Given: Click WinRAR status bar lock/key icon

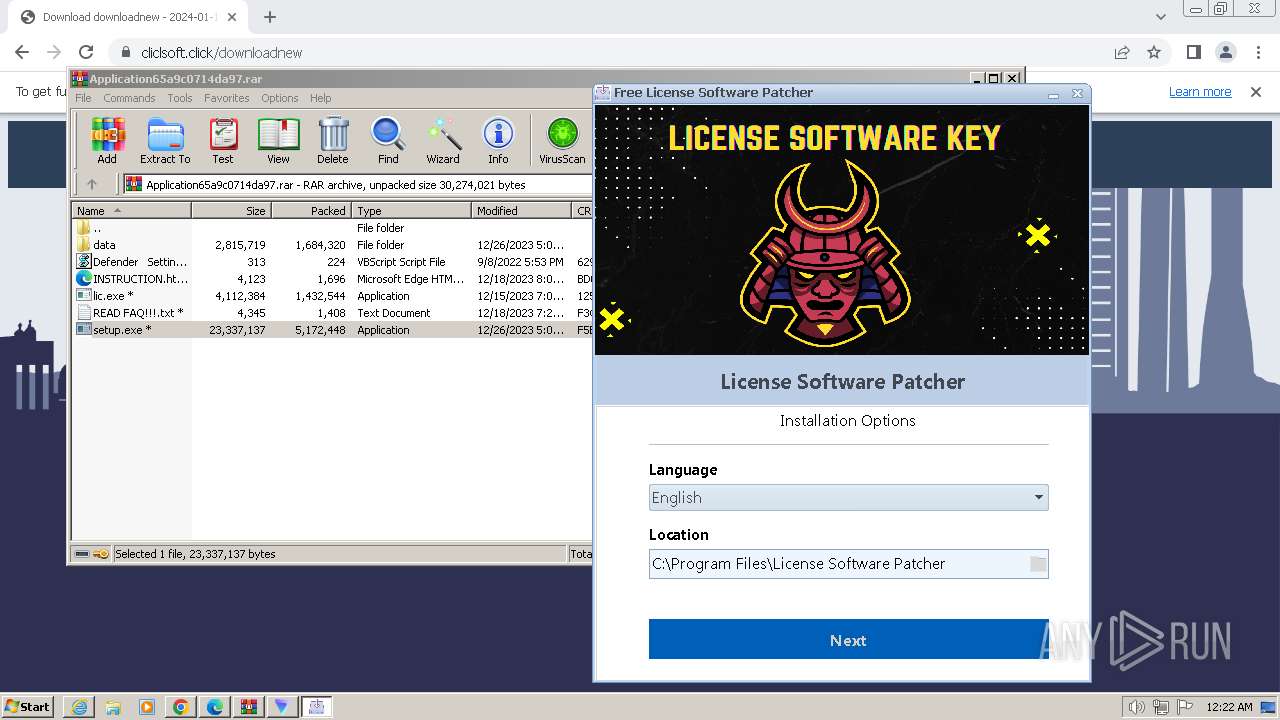Looking at the screenshot, I should pyautogui.click(x=100, y=554).
